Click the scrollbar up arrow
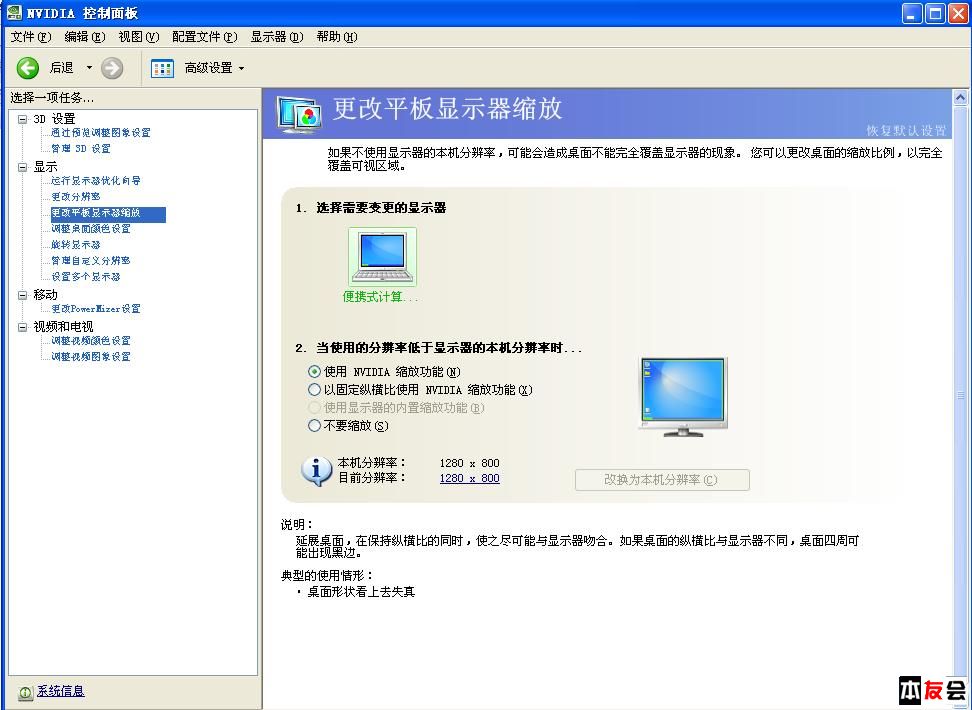972x710 pixels. 960,97
